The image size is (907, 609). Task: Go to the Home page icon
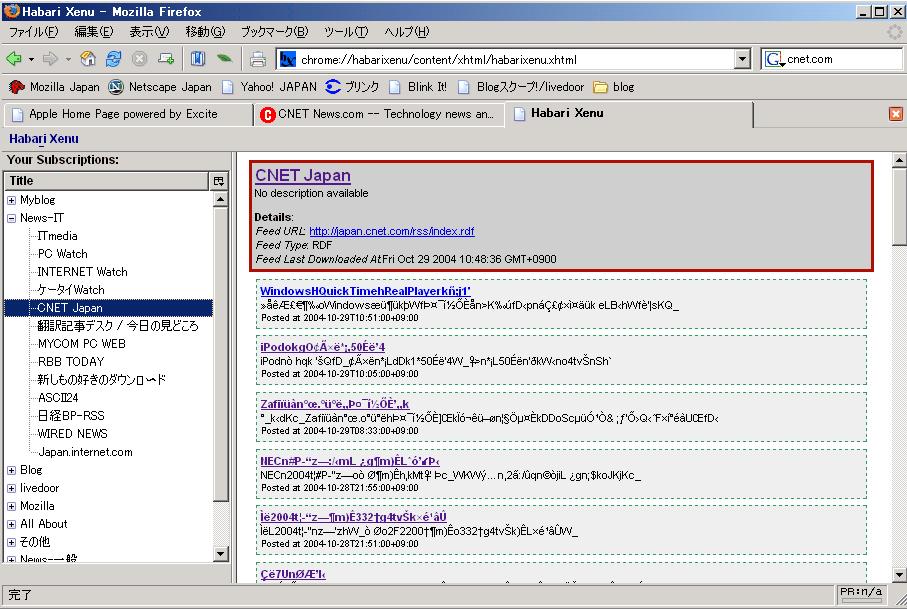pos(88,58)
